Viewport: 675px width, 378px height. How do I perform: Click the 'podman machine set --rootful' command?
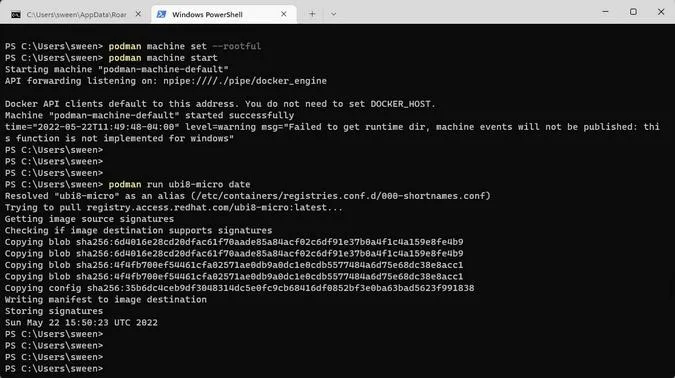click(185, 46)
